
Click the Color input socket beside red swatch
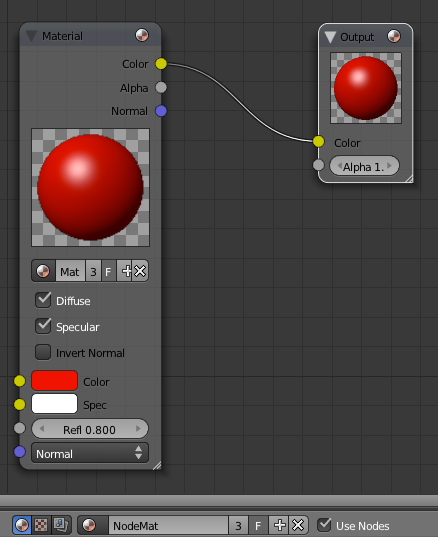(20, 381)
